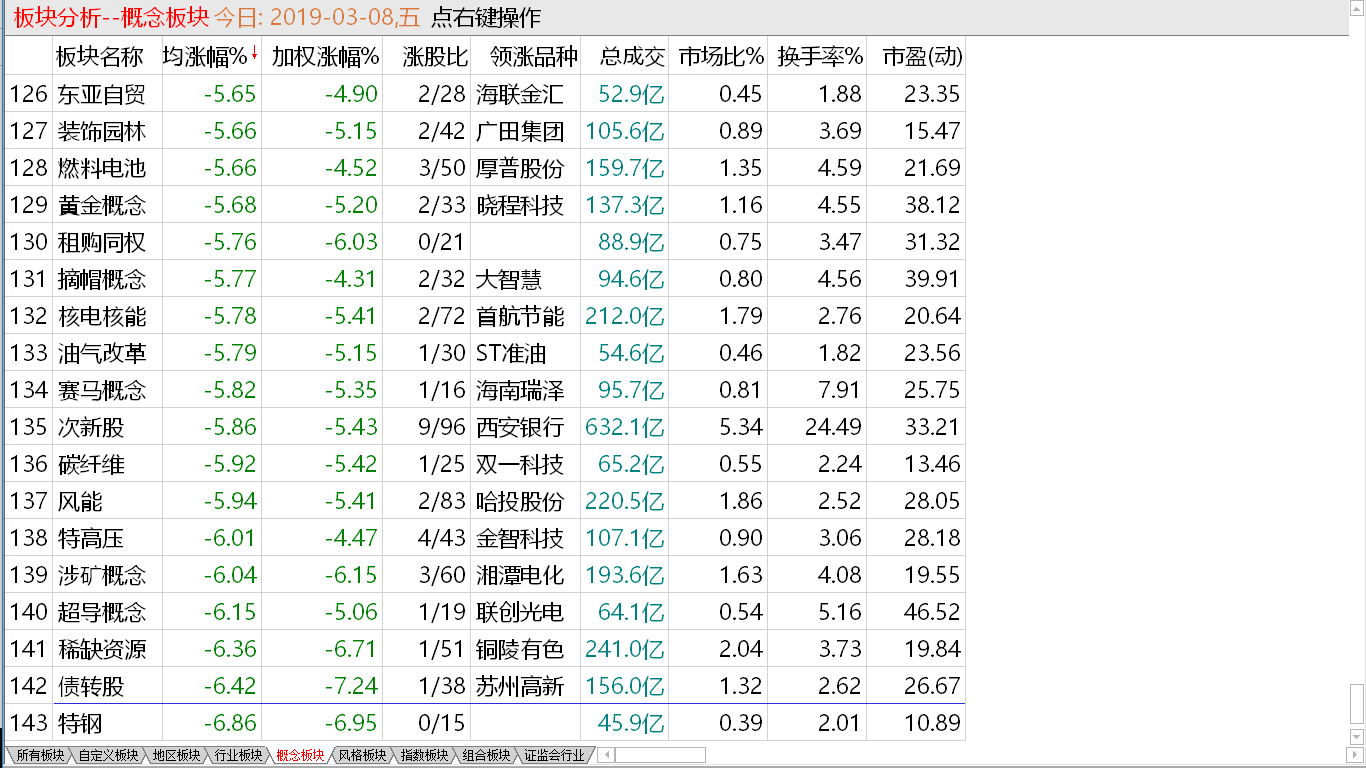Select the 次新股 sector name
This screenshot has width=1366, height=768.
point(91,427)
